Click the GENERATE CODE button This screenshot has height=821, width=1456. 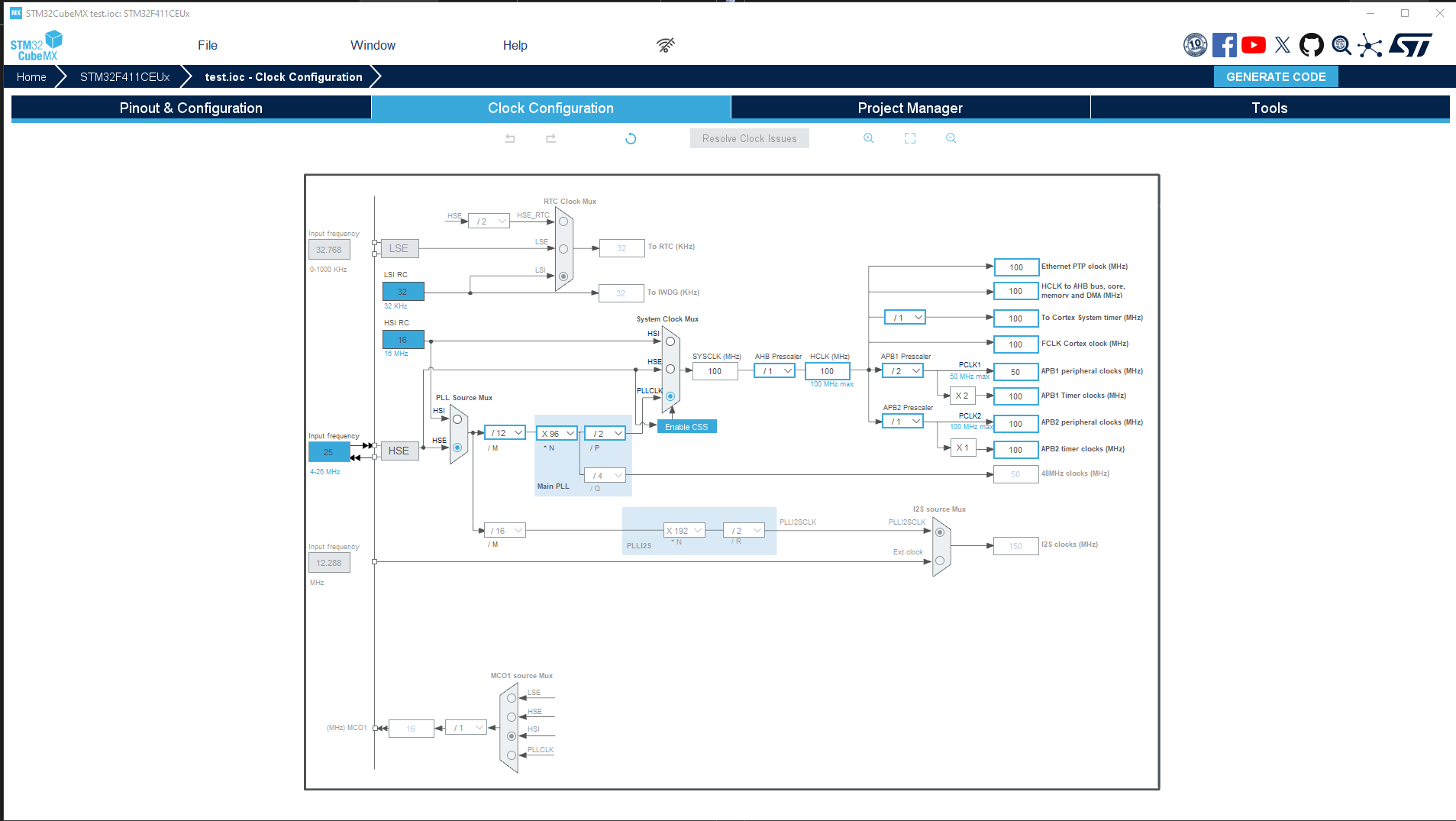(1276, 77)
